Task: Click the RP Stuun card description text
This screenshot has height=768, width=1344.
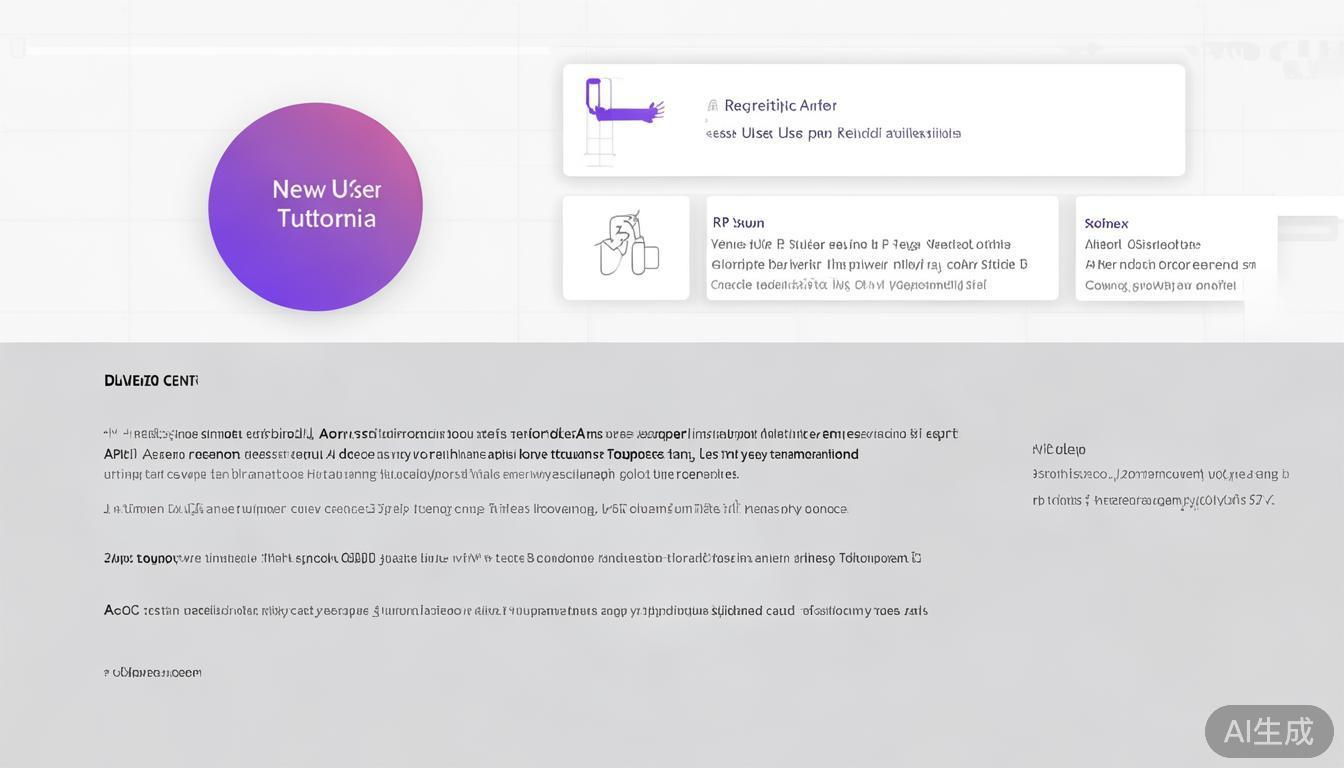Action: click(868, 265)
